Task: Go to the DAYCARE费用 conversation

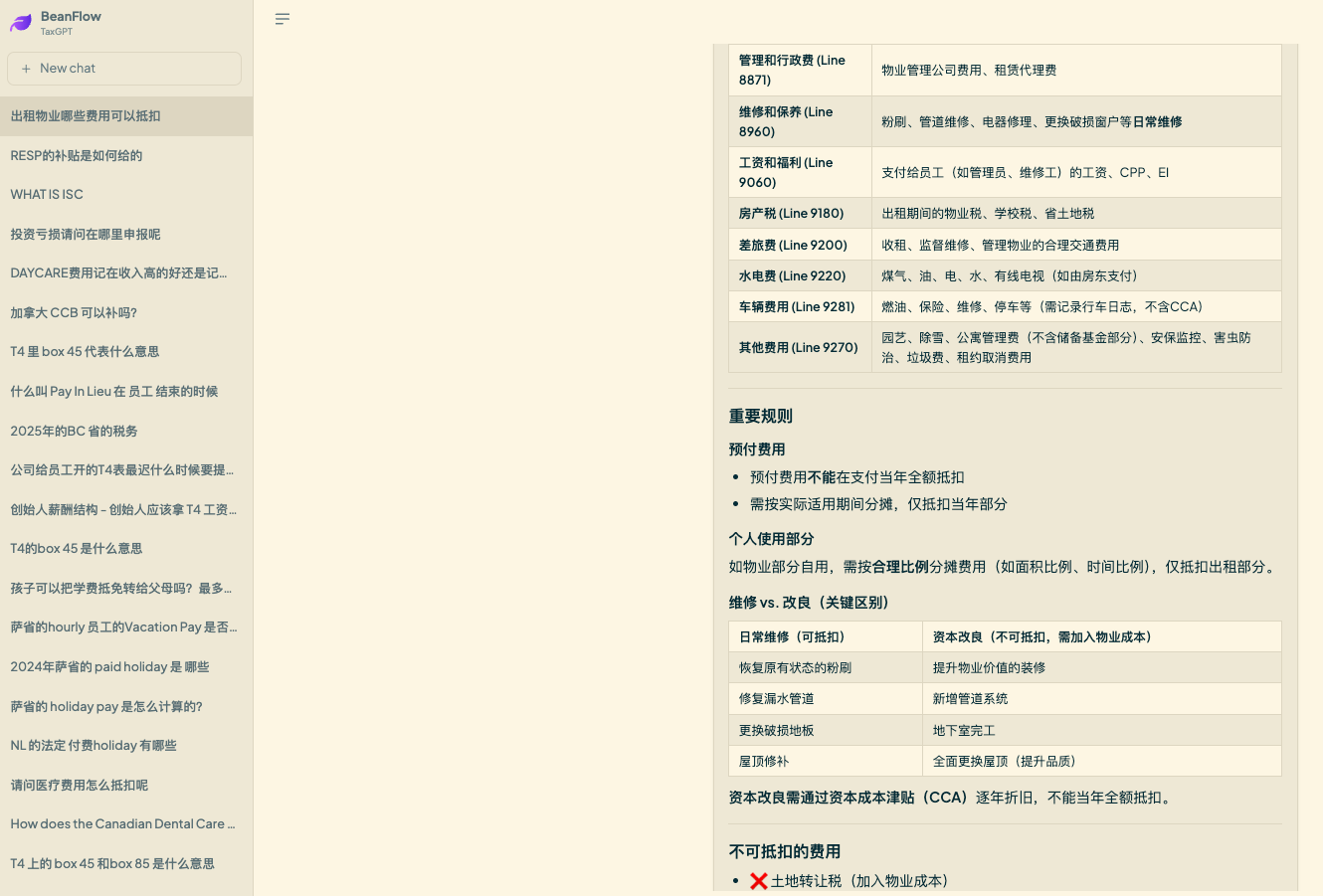Action: pyautogui.click(x=118, y=273)
